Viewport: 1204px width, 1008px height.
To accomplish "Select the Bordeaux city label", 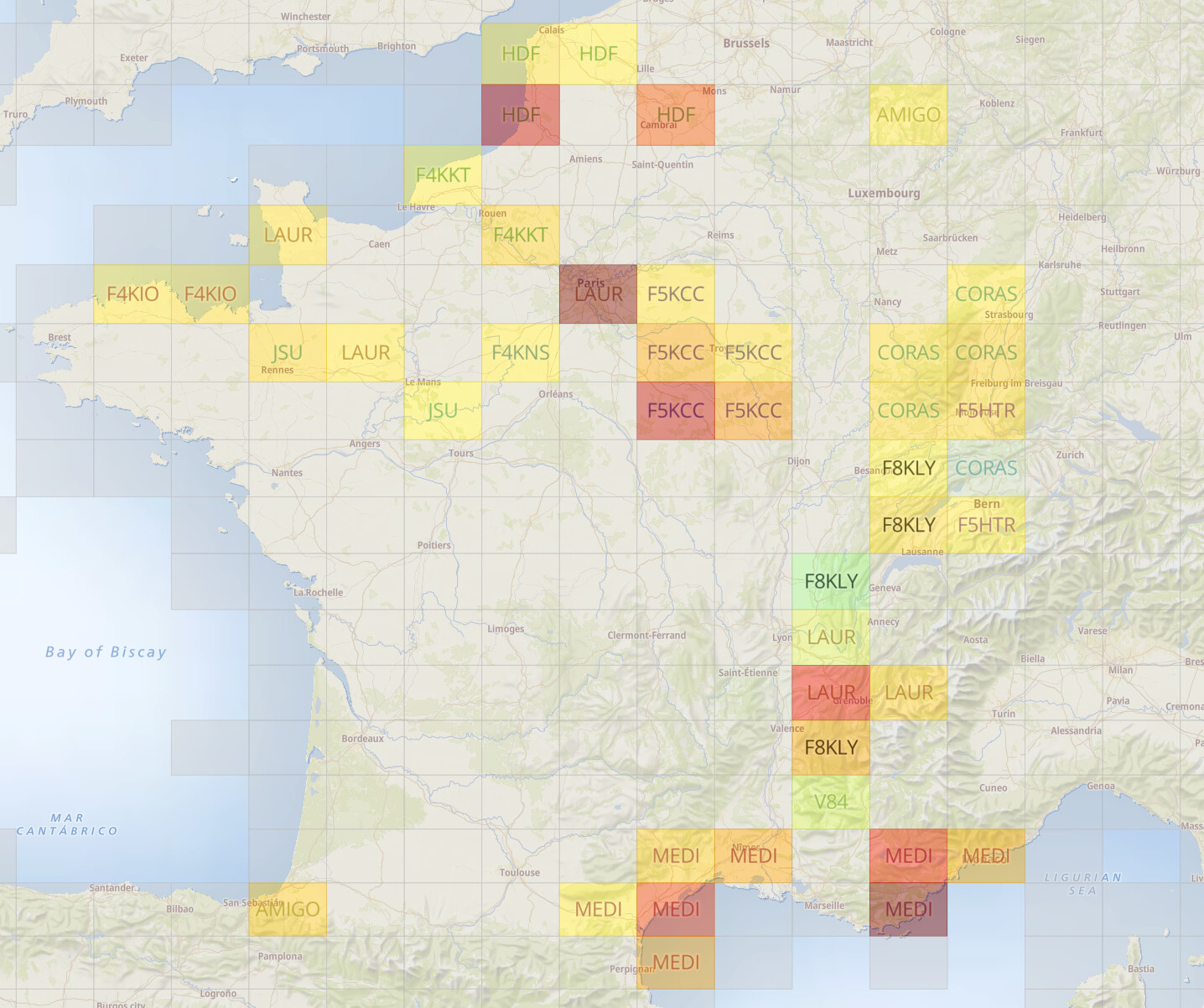I will pos(362,739).
